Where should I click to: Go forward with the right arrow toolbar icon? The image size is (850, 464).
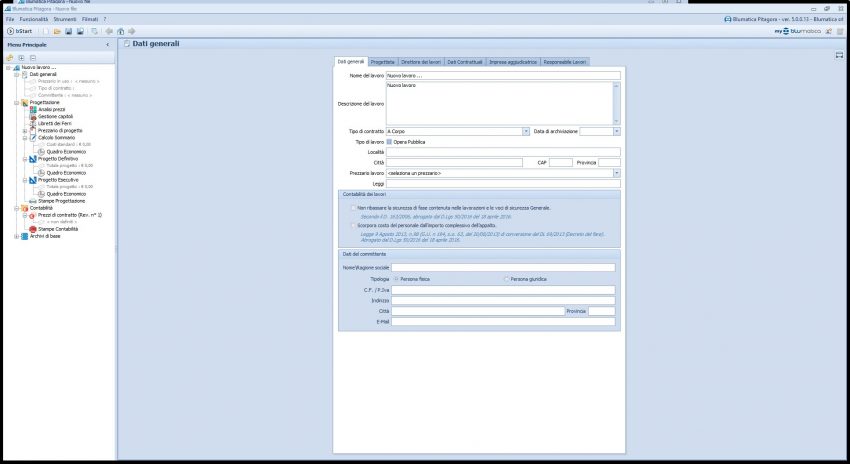click(131, 31)
